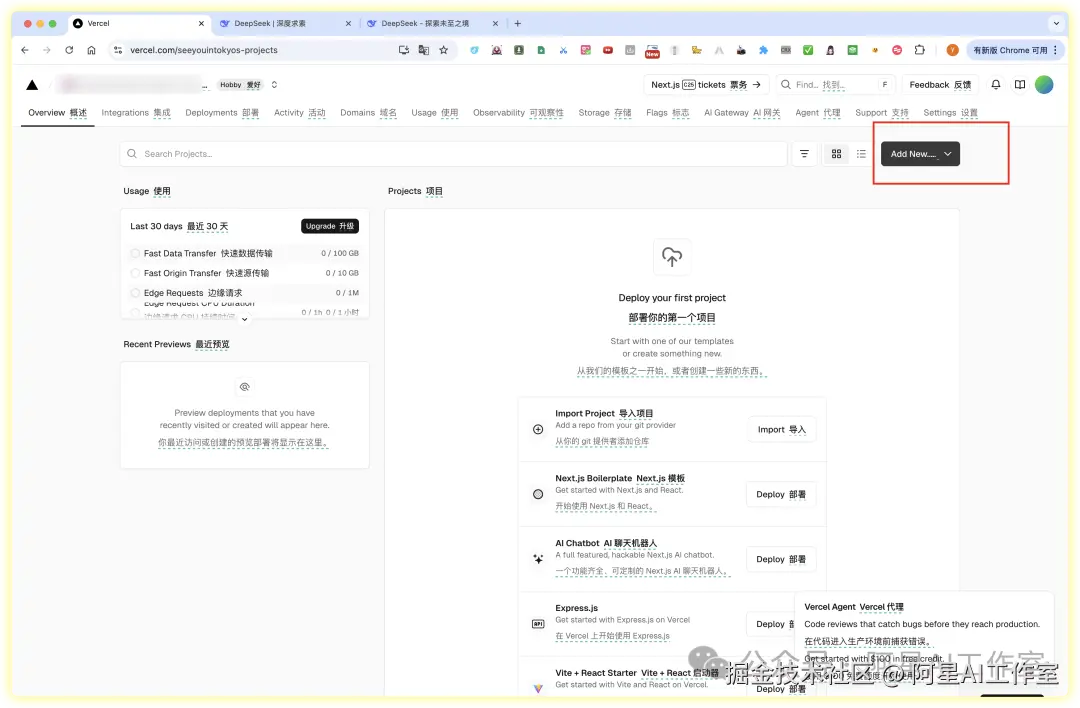
Task: Open the Integrations tab
Action: coord(136,112)
